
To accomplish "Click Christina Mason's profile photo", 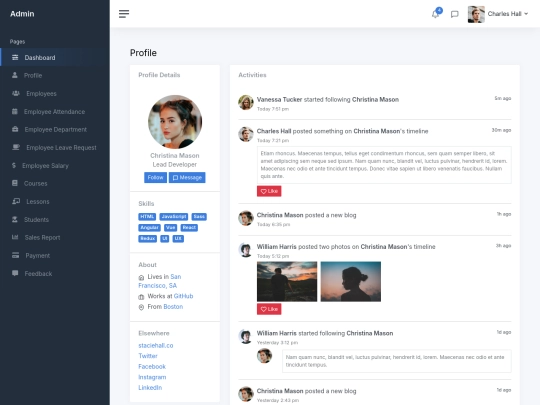I will click(175, 122).
